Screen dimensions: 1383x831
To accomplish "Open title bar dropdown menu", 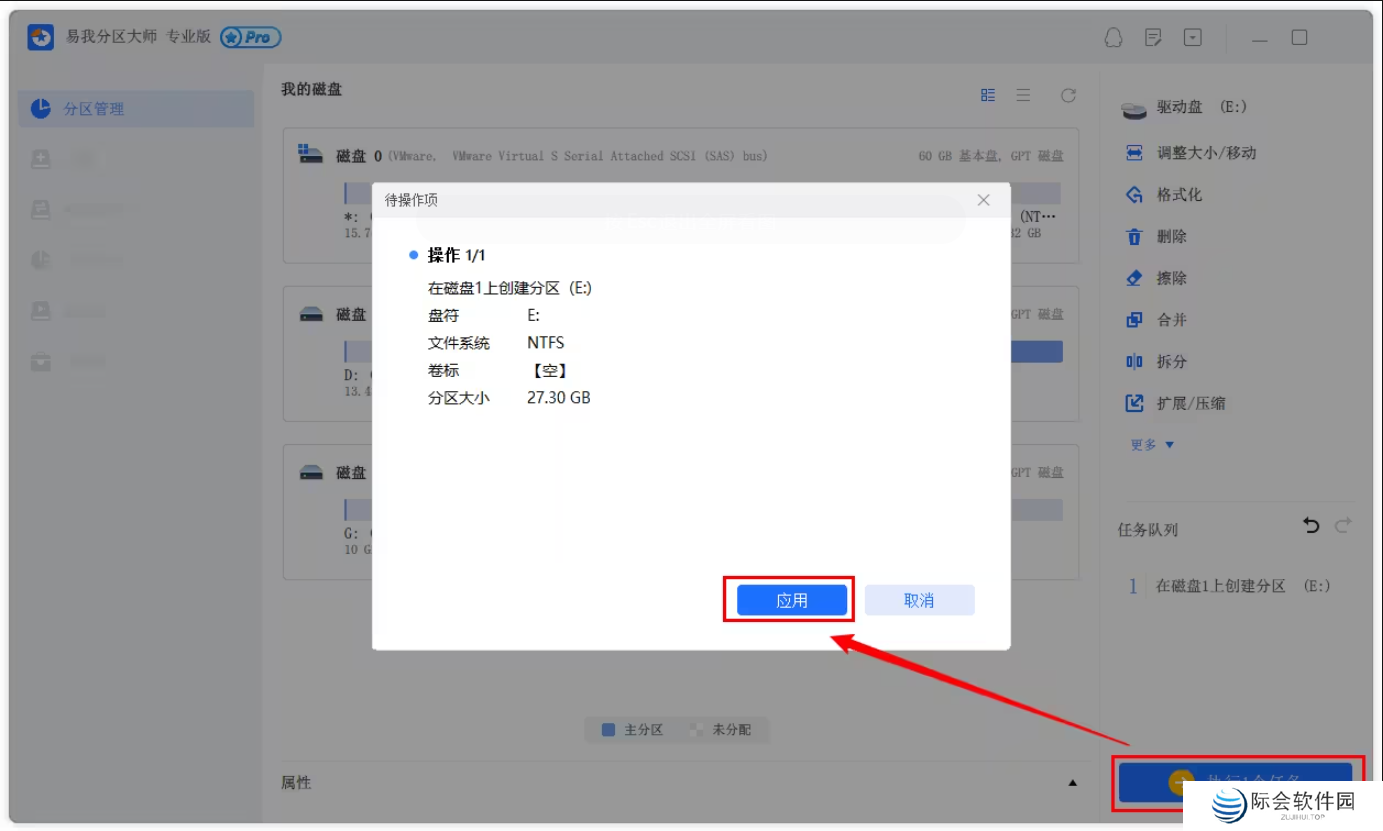I will [1193, 38].
